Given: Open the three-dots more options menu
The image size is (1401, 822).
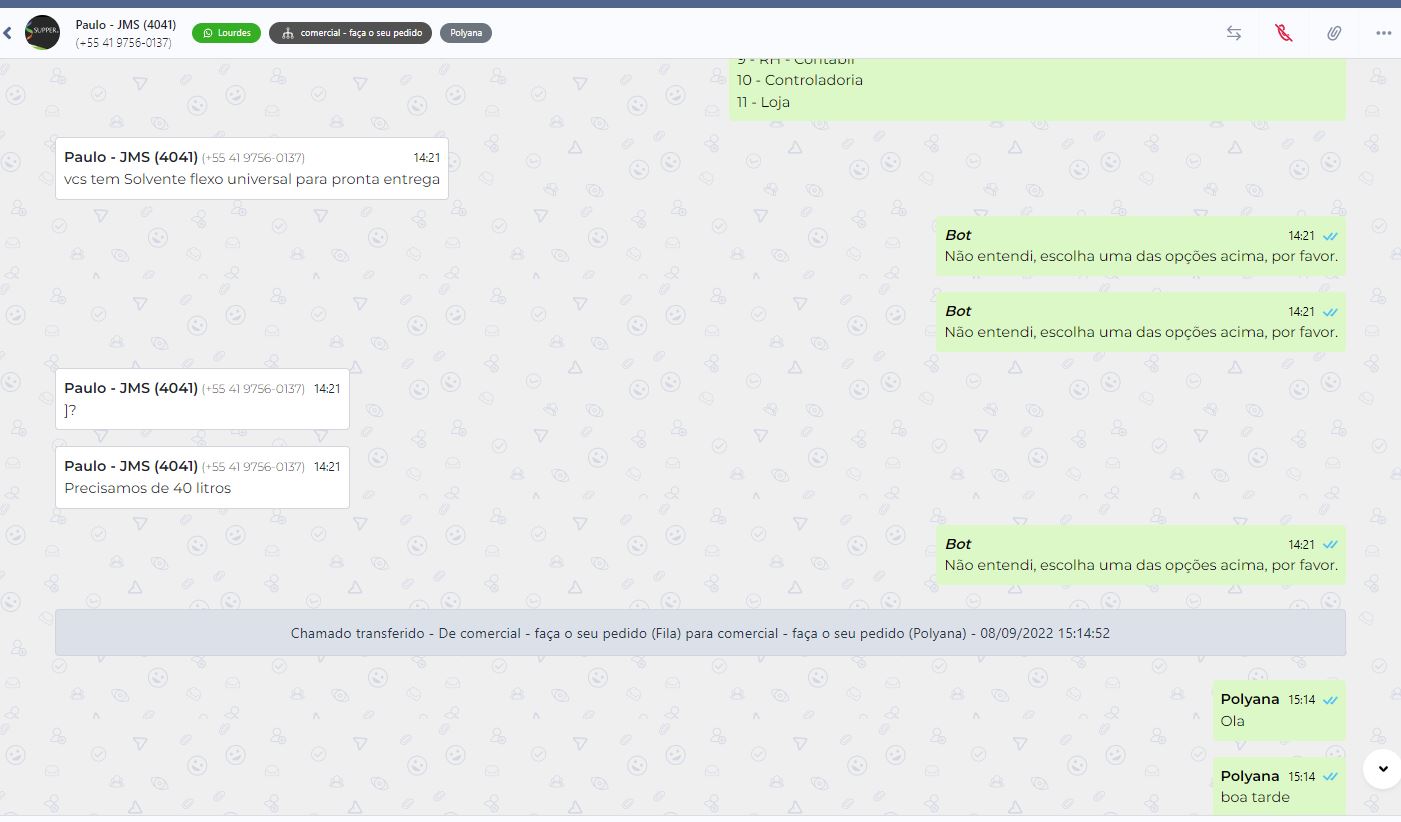Looking at the screenshot, I should click(x=1383, y=33).
